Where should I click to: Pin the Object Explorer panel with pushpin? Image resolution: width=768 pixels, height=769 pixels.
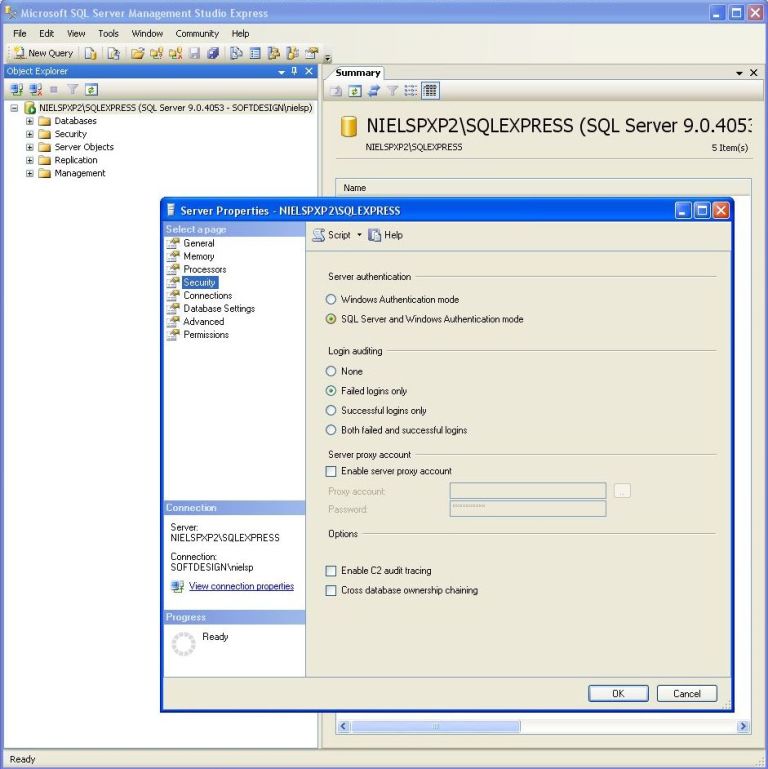[294, 71]
